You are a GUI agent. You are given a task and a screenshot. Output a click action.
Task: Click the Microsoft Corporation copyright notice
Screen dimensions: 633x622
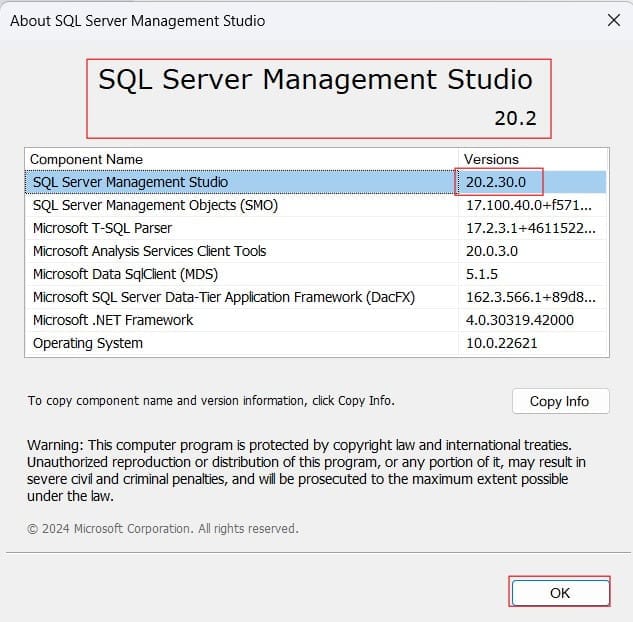pyautogui.click(x=163, y=528)
